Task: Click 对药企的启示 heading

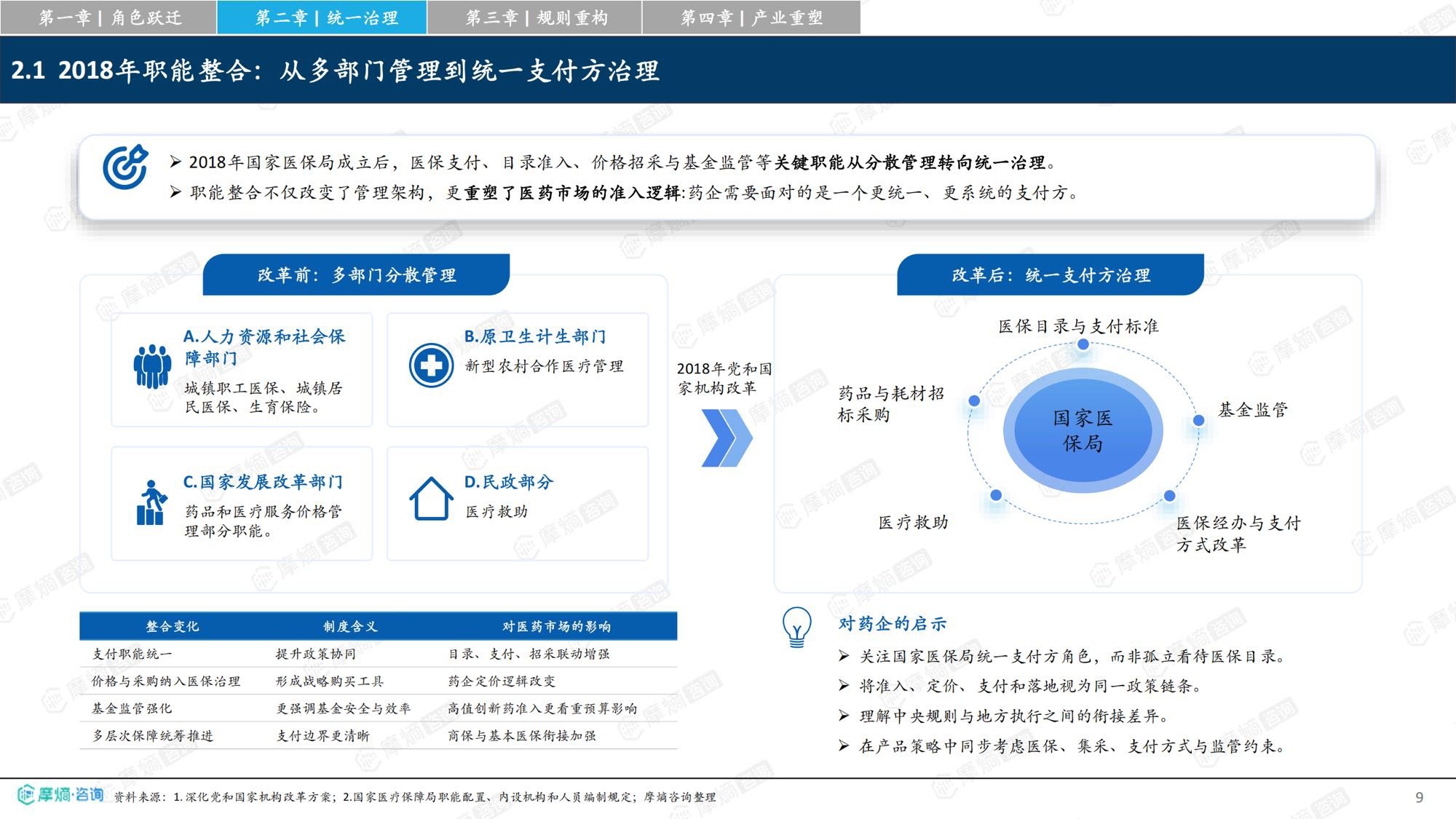Action: [x=893, y=624]
